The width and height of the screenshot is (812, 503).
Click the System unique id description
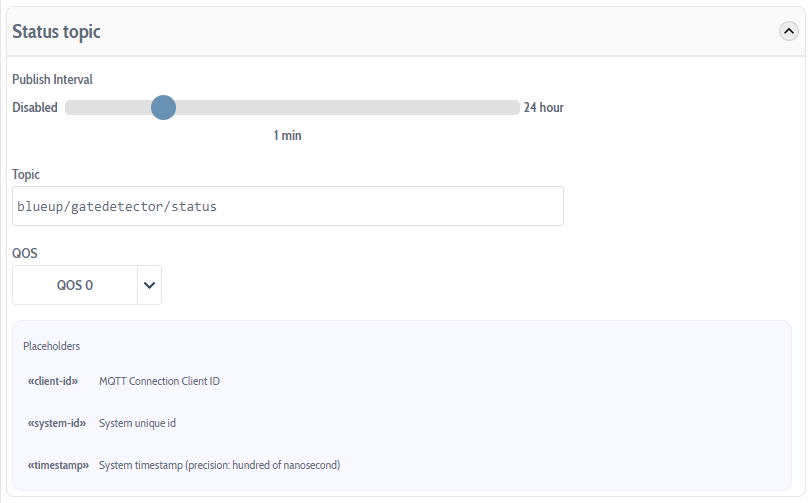coord(137,423)
